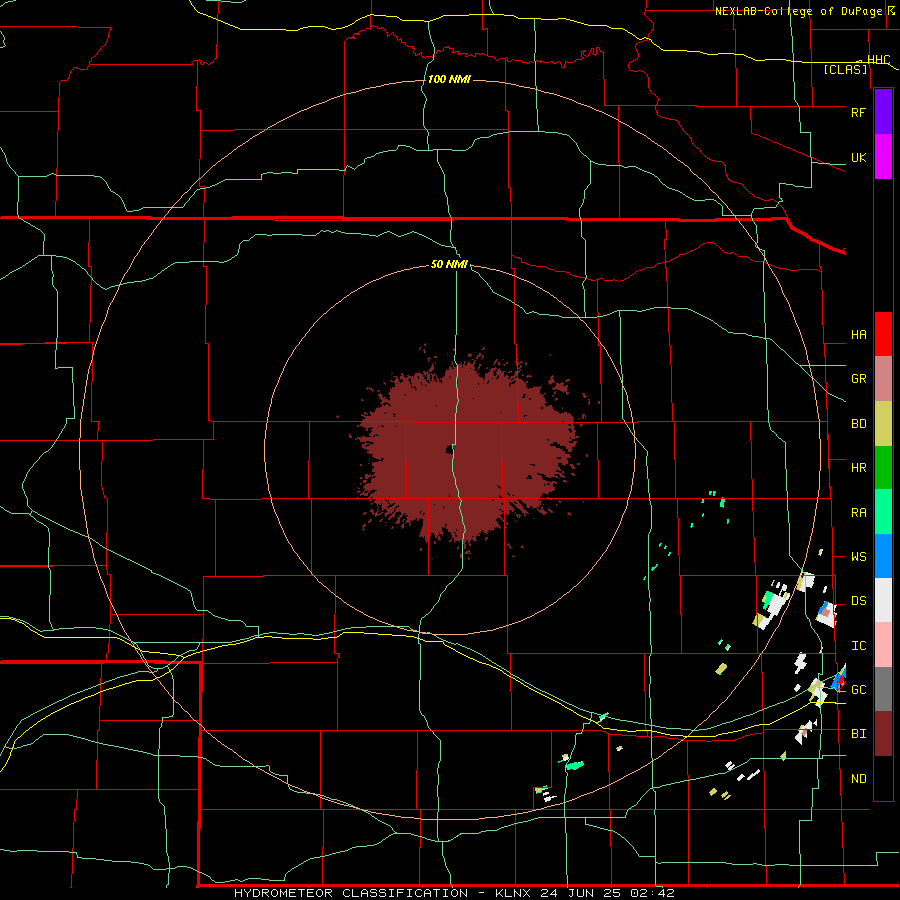900x900 pixels.
Task: Click the yellow BD big drops swatch
Action: (883, 424)
